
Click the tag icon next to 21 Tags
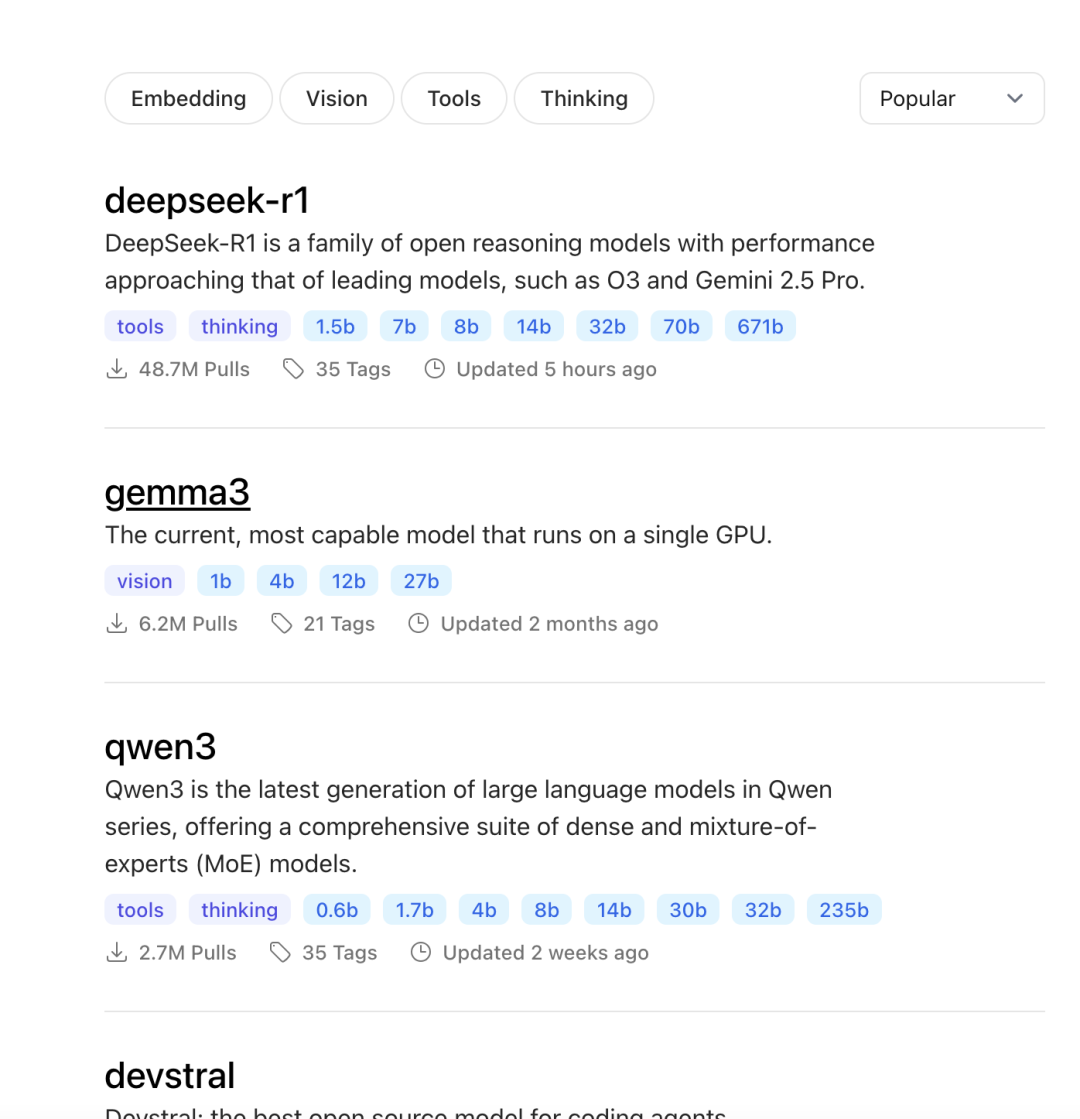tap(281, 624)
